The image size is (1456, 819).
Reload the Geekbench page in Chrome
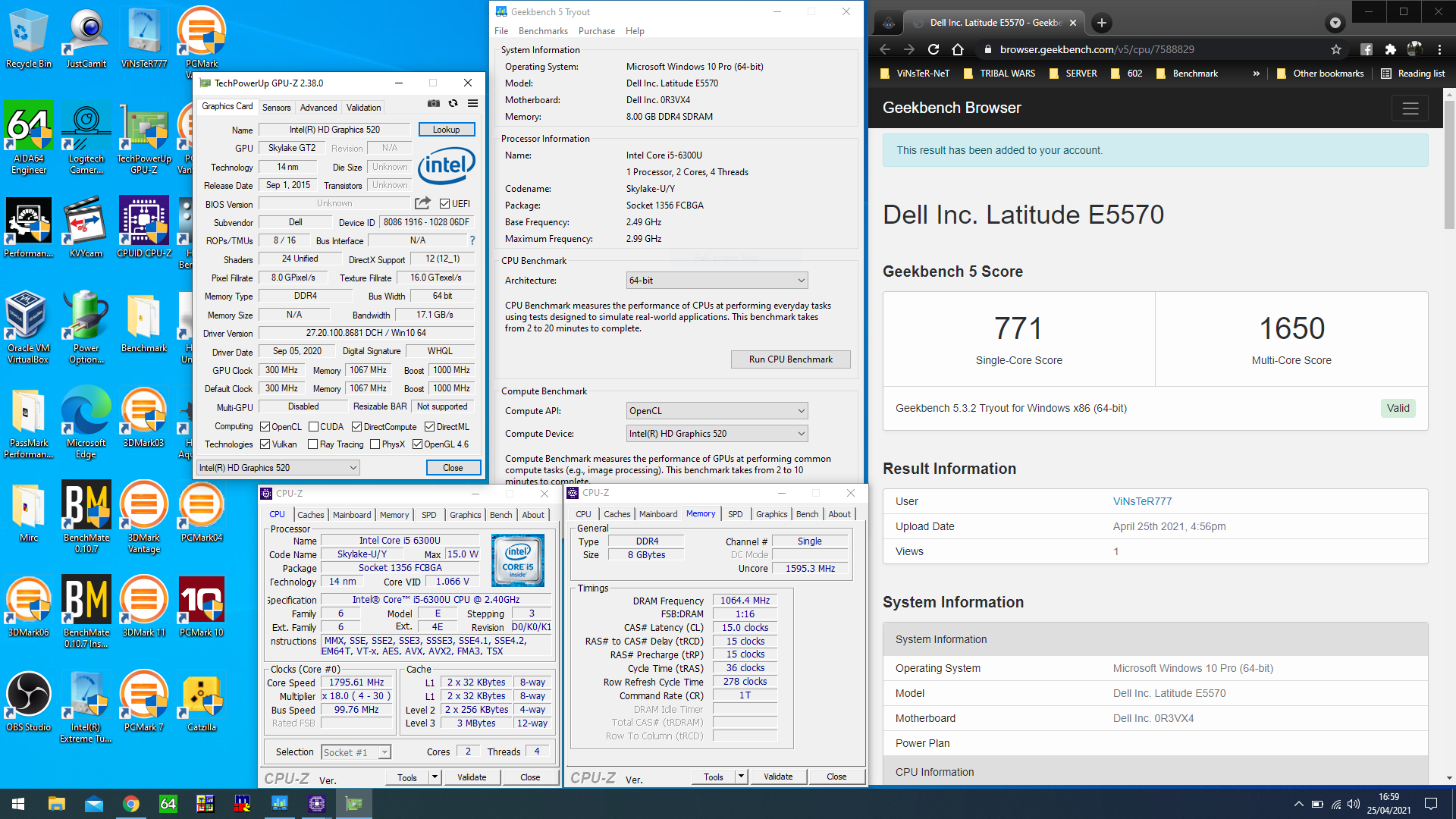click(x=934, y=49)
